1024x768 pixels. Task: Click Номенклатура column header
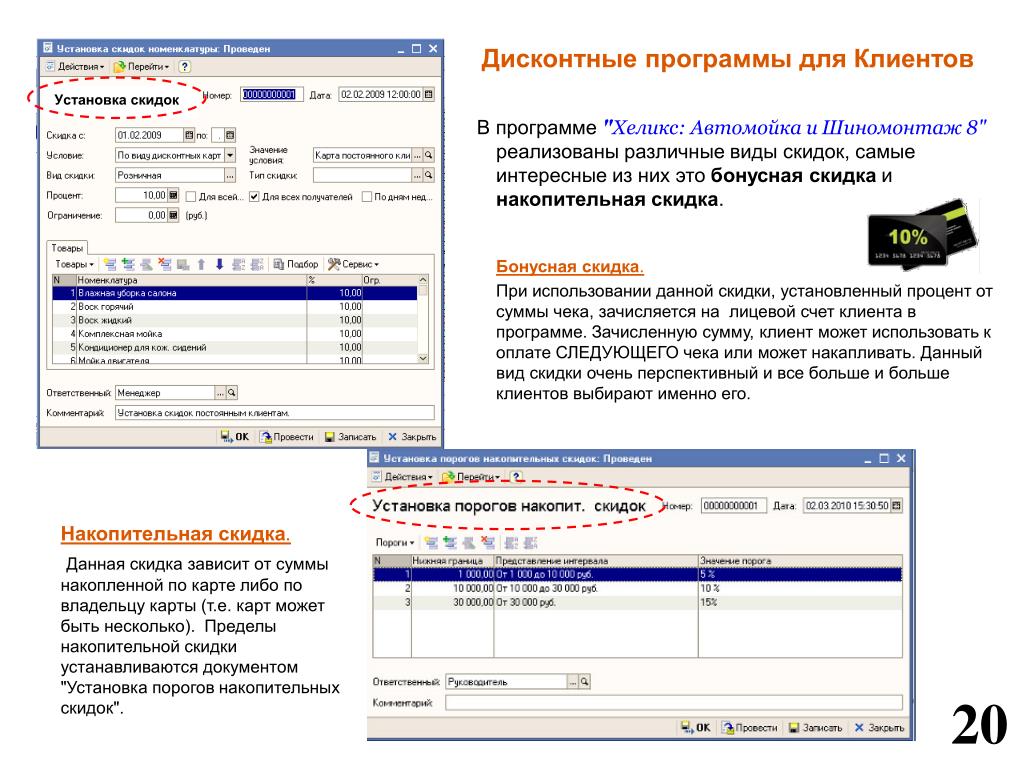[x=191, y=280]
